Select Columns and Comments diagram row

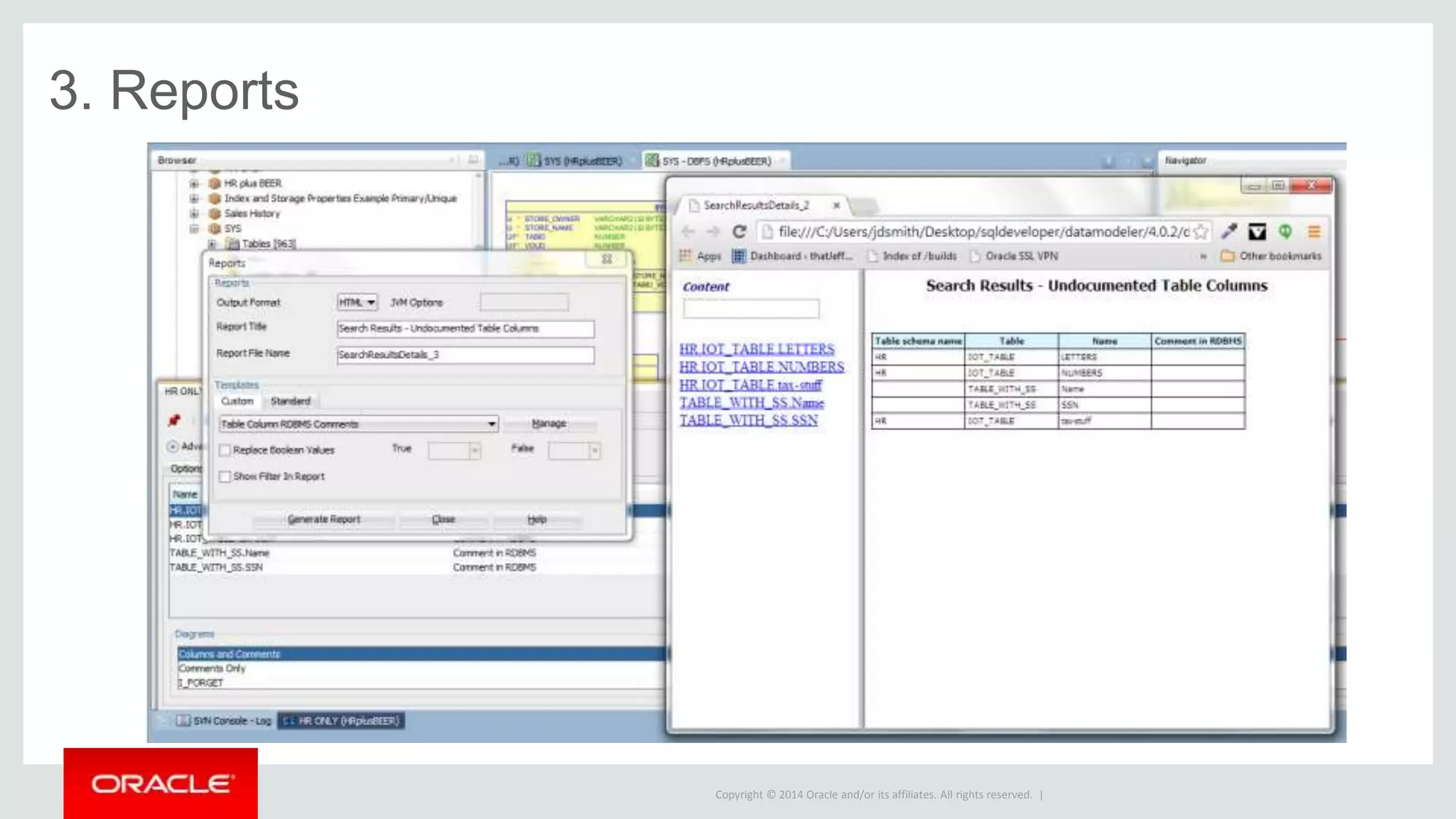tap(422, 654)
